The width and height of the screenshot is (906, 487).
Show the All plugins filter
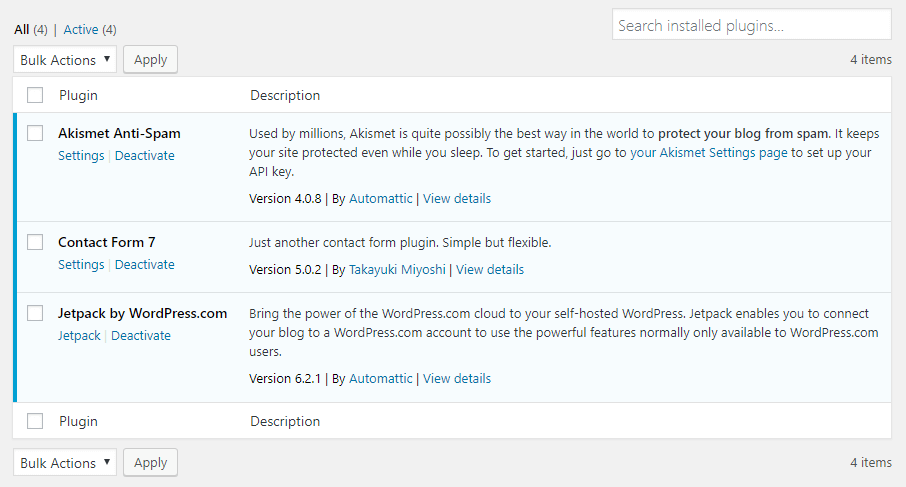pos(22,30)
